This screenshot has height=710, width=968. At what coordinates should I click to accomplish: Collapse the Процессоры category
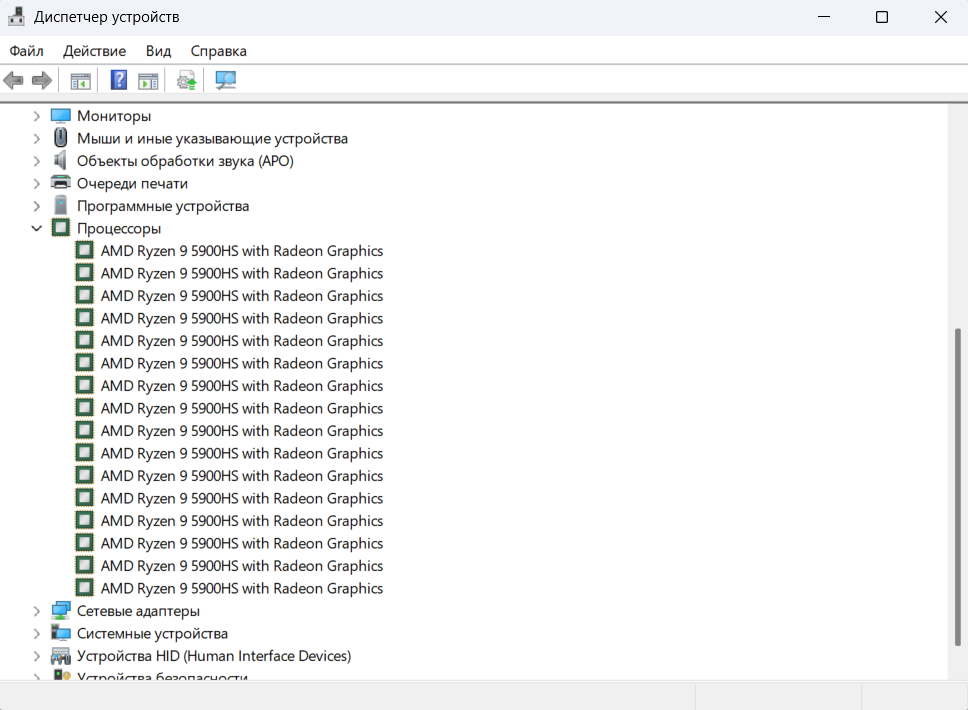click(x=36, y=228)
